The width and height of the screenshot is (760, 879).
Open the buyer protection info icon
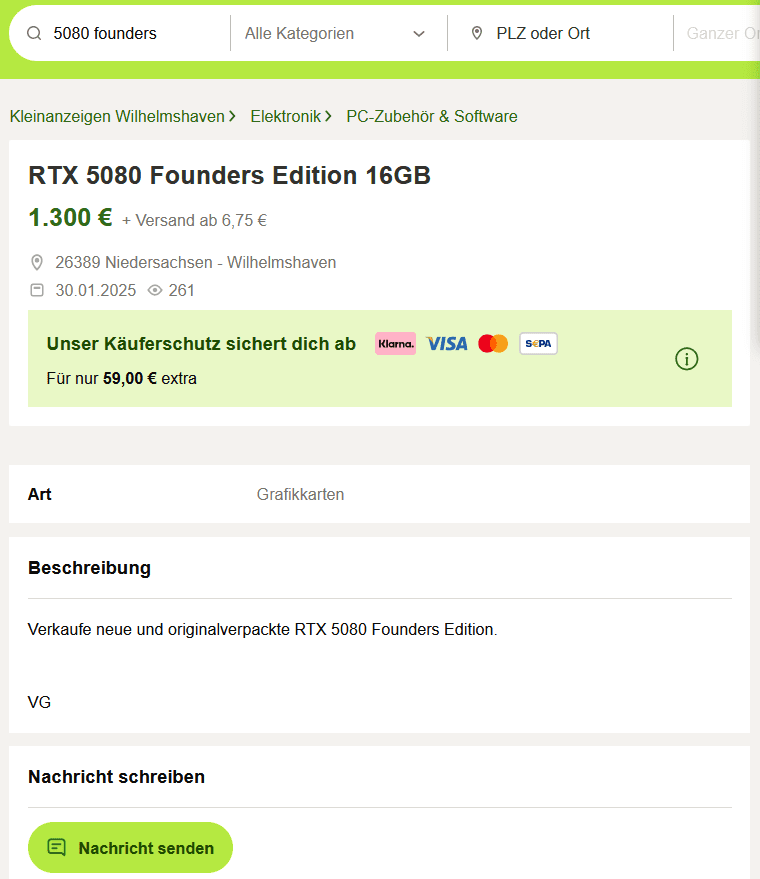pyautogui.click(x=687, y=359)
